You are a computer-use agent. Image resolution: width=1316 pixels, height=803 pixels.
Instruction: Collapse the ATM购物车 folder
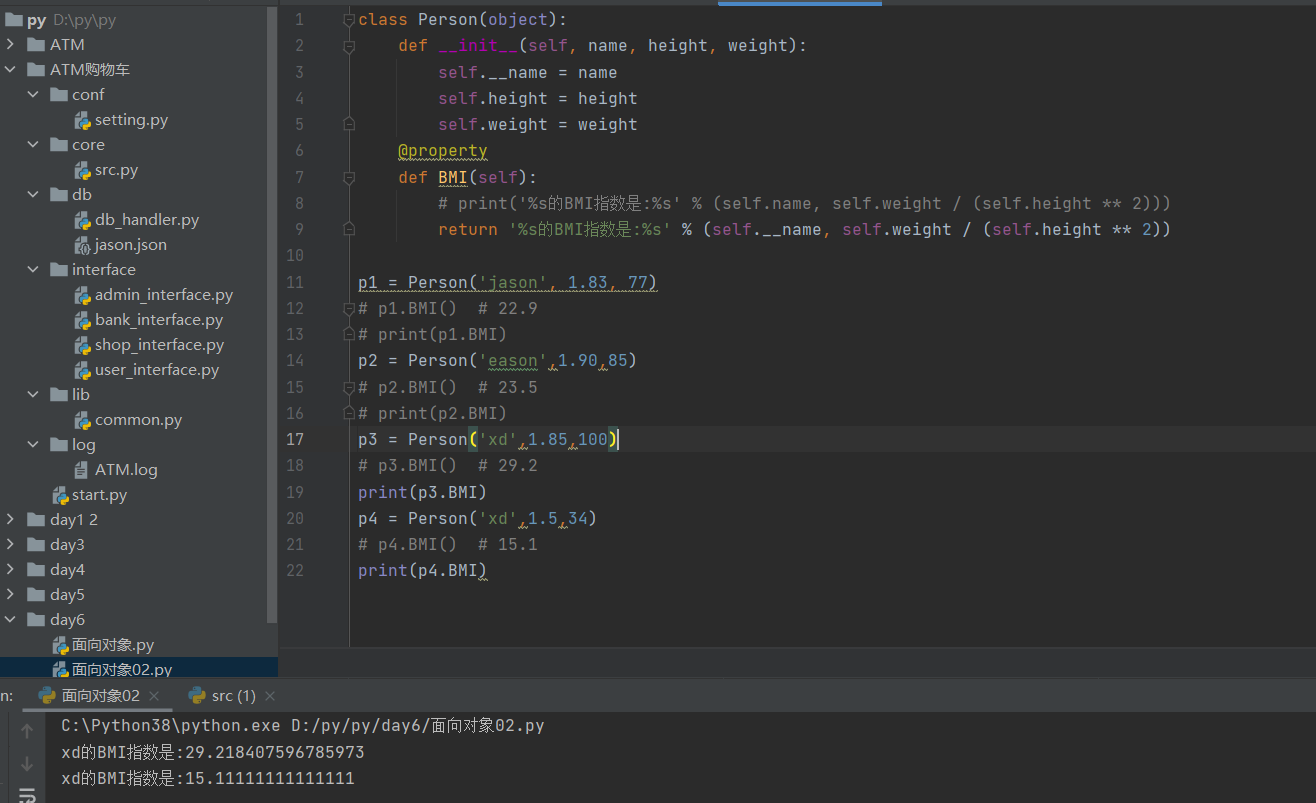10,70
